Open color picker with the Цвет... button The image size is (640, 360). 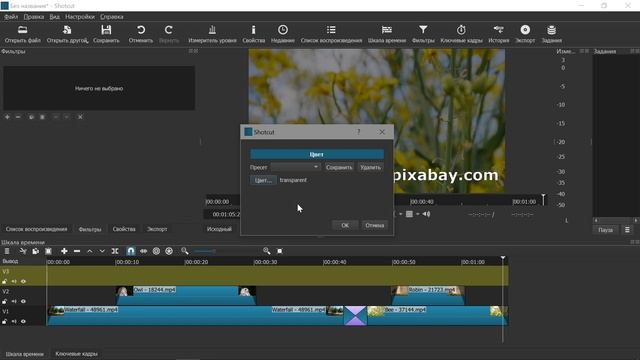(263, 180)
